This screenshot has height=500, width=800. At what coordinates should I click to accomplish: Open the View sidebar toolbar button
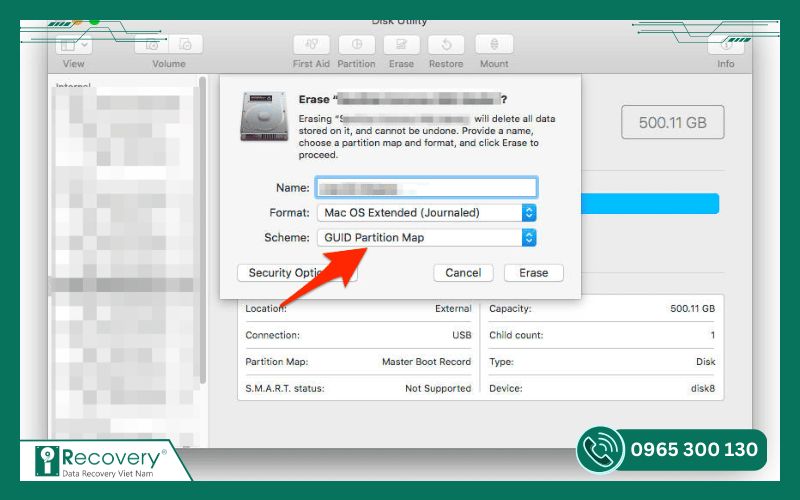tap(73, 45)
